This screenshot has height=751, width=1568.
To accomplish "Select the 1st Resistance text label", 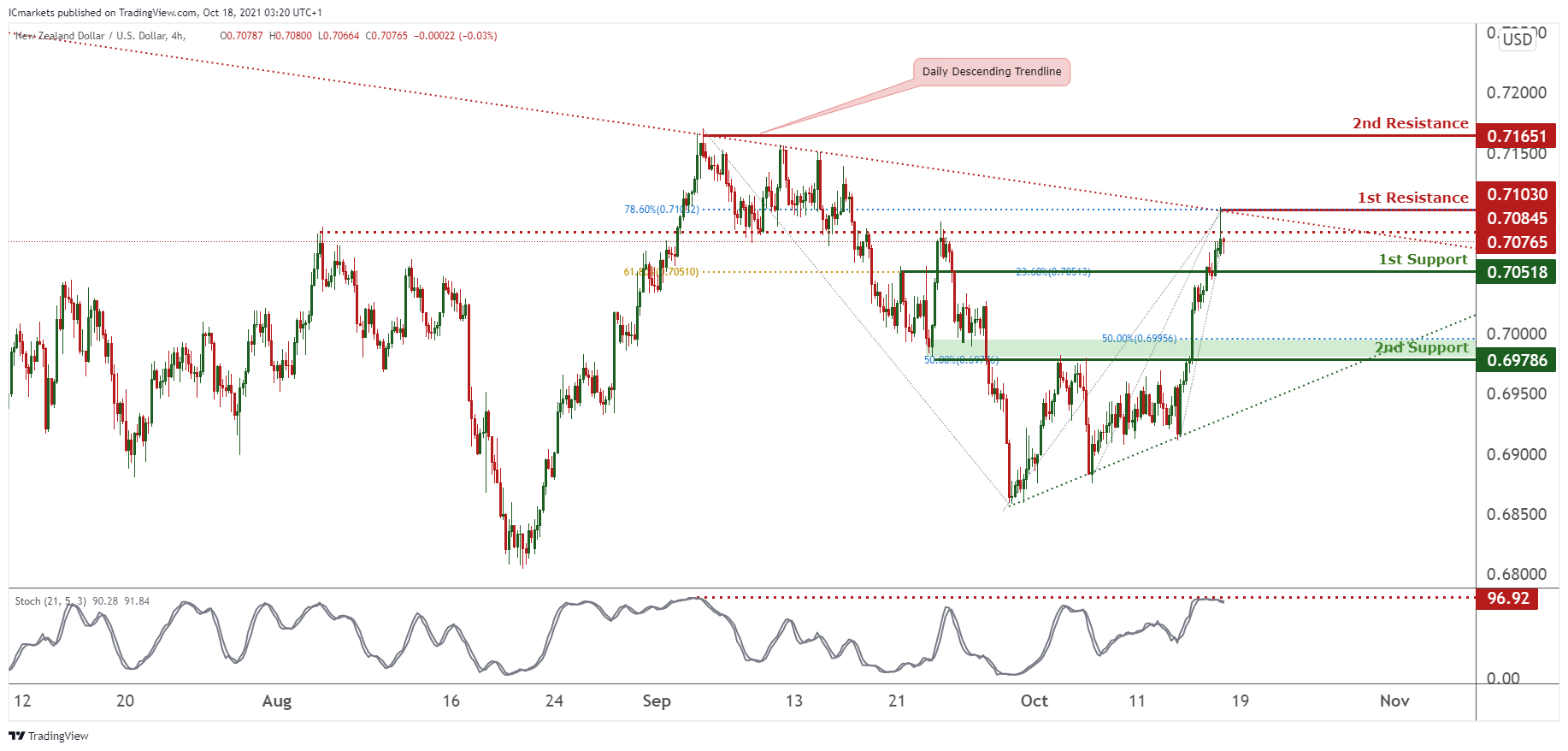I will [x=1412, y=198].
